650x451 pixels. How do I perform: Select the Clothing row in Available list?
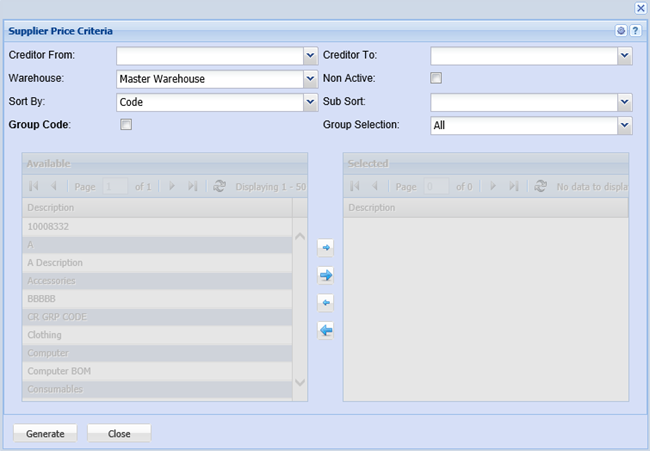[x=157, y=335]
